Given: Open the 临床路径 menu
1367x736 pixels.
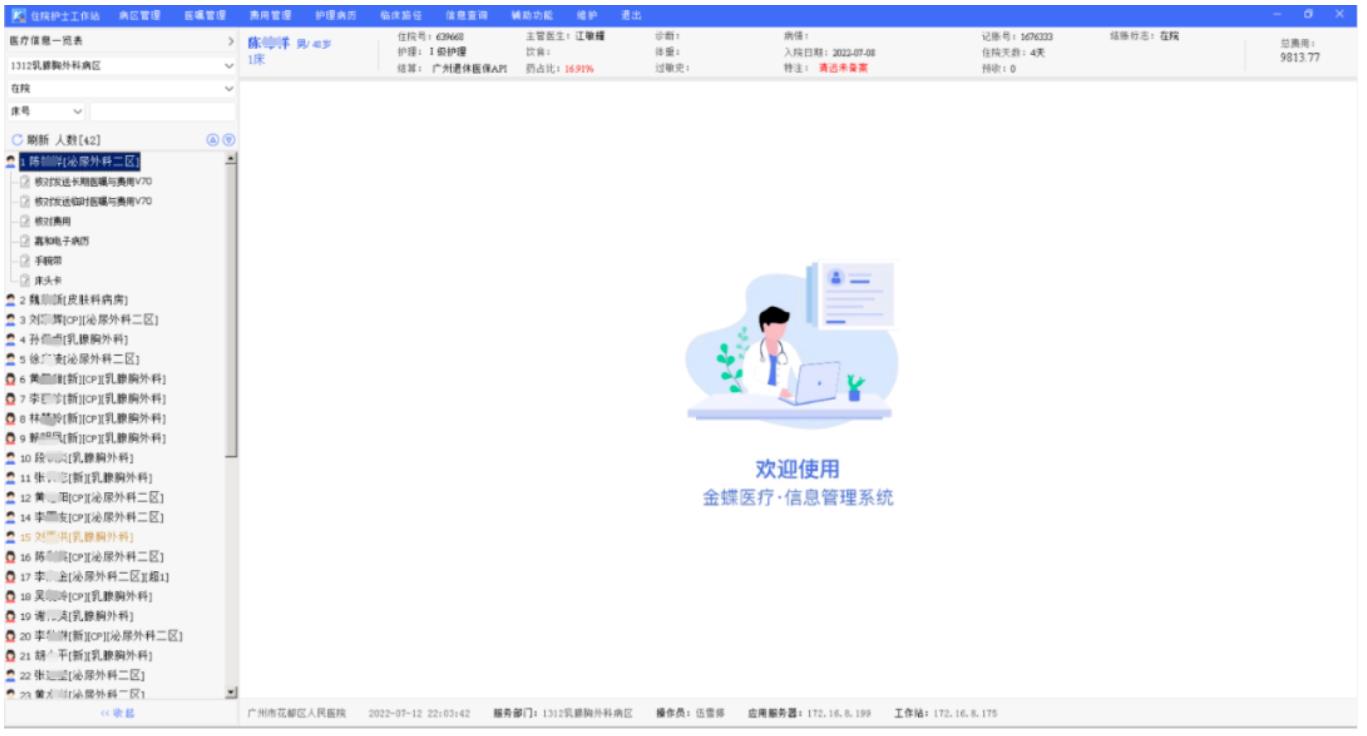Looking at the screenshot, I should coord(400,15).
